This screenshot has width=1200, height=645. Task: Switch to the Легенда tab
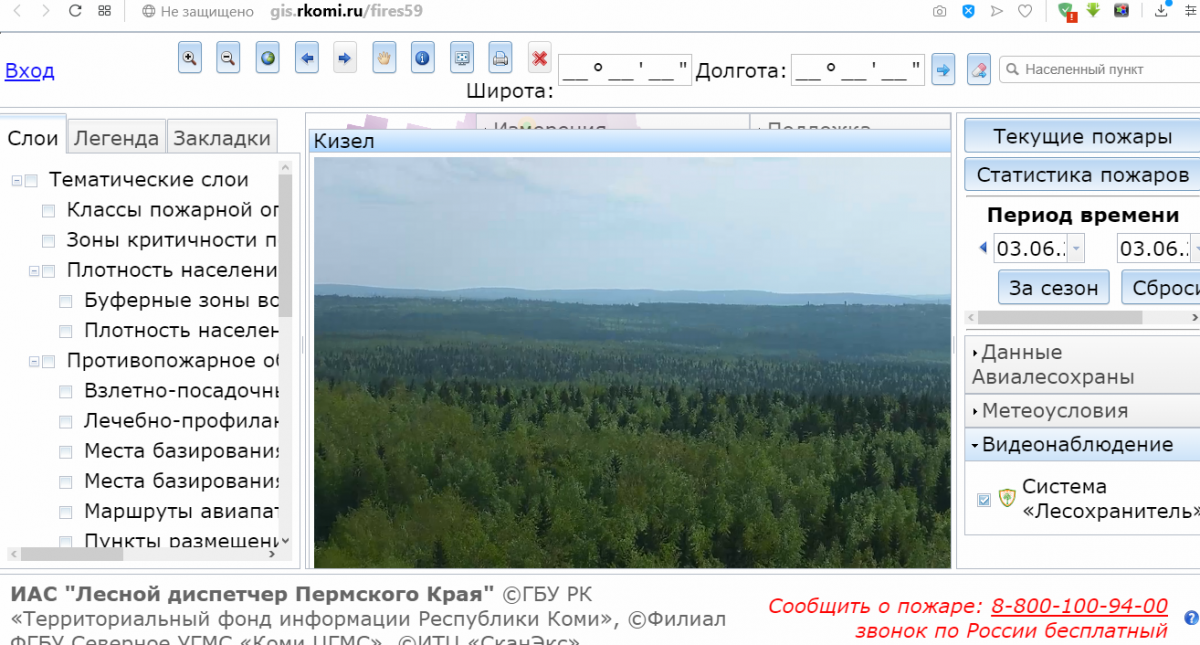116,138
